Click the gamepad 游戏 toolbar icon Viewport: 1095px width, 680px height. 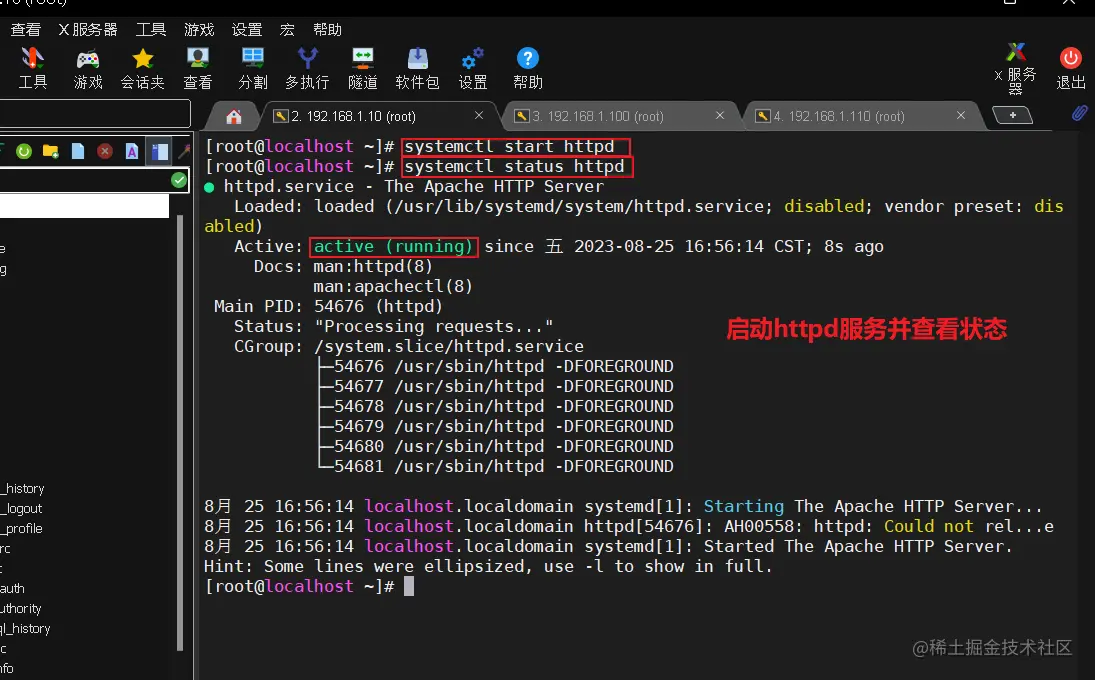pos(88,68)
